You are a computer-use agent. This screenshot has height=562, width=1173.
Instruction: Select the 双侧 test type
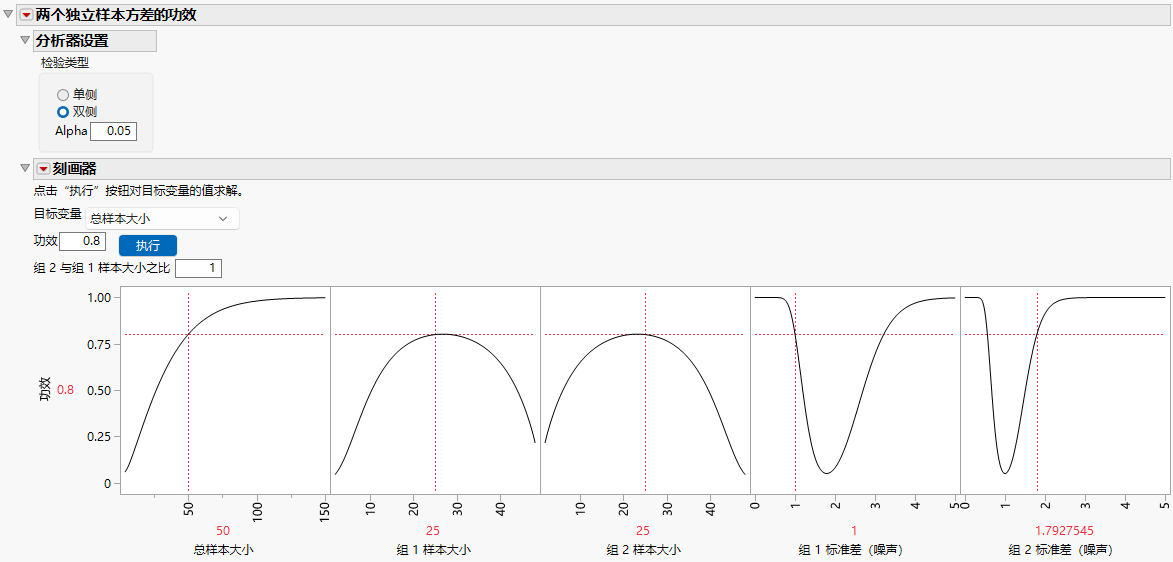(63, 112)
